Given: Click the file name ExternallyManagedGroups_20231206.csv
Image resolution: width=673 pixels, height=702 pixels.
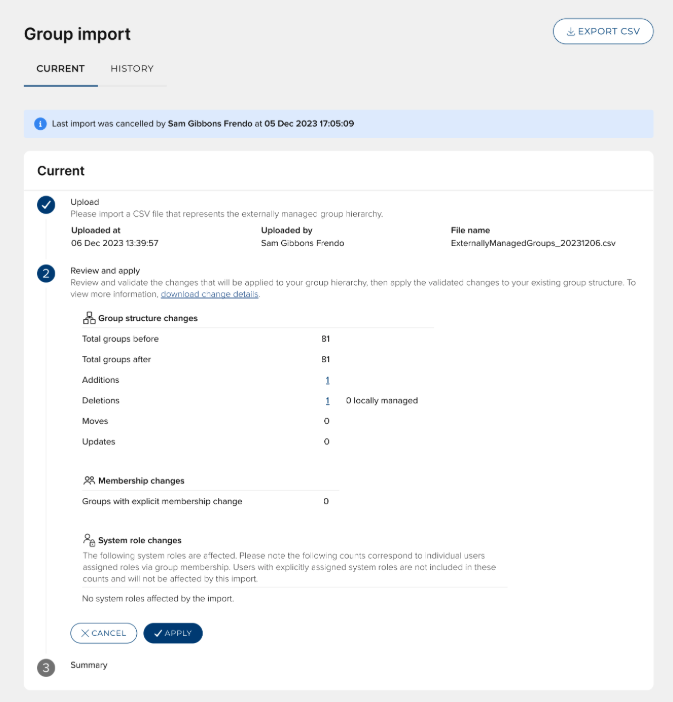Looking at the screenshot, I should coord(533,243).
